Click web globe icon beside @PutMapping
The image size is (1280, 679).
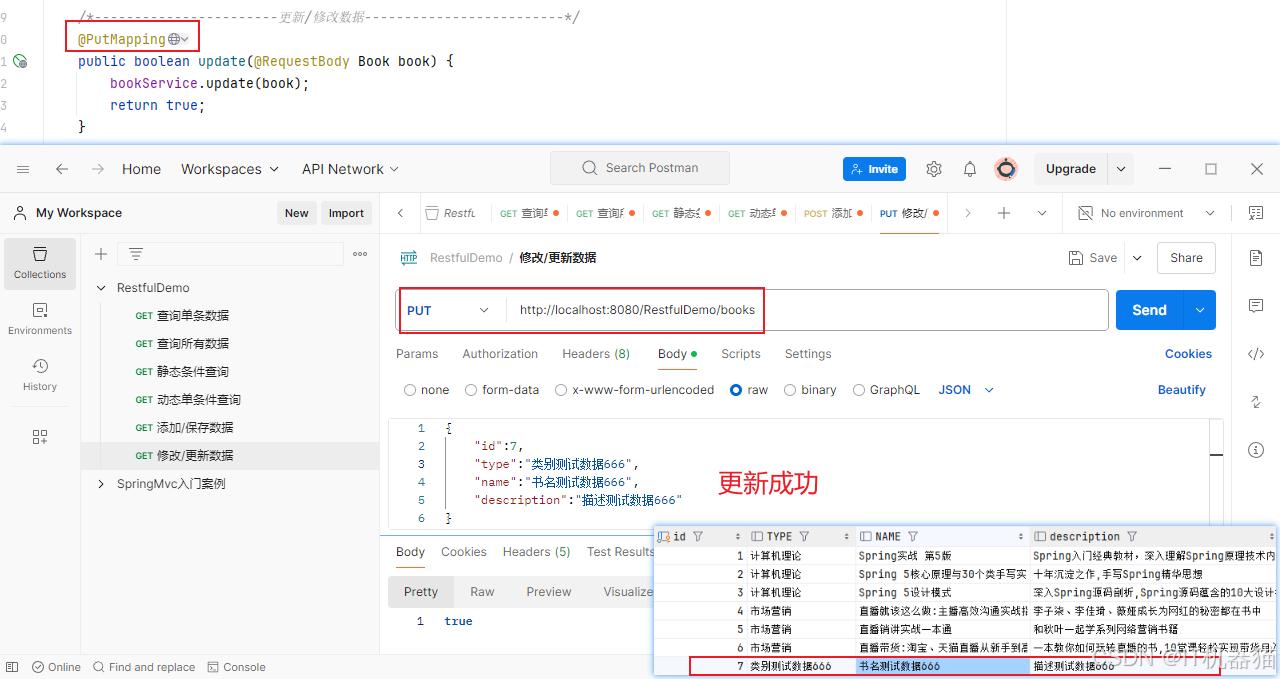tap(174, 39)
